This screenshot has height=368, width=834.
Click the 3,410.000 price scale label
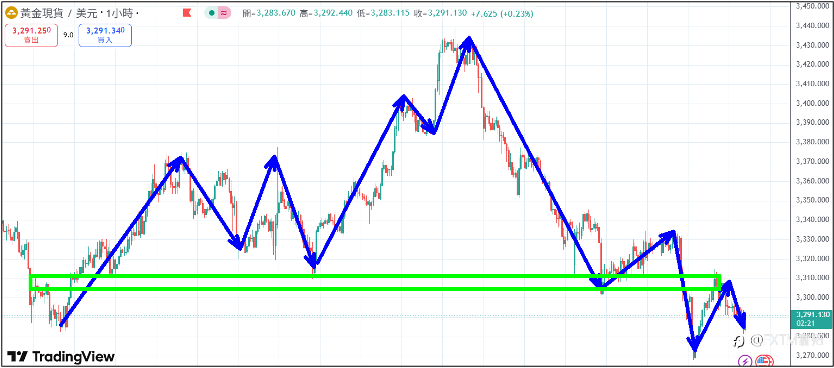(x=812, y=84)
